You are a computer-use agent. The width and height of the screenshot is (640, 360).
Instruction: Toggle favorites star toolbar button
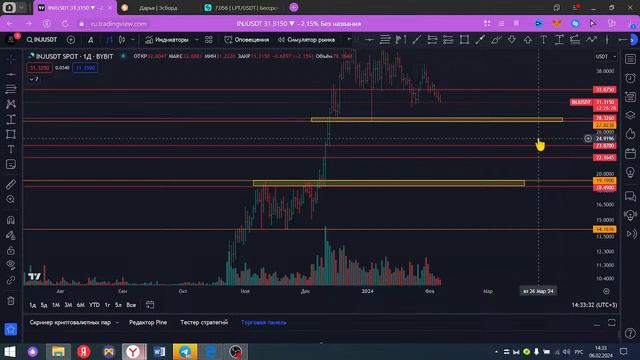(11, 329)
